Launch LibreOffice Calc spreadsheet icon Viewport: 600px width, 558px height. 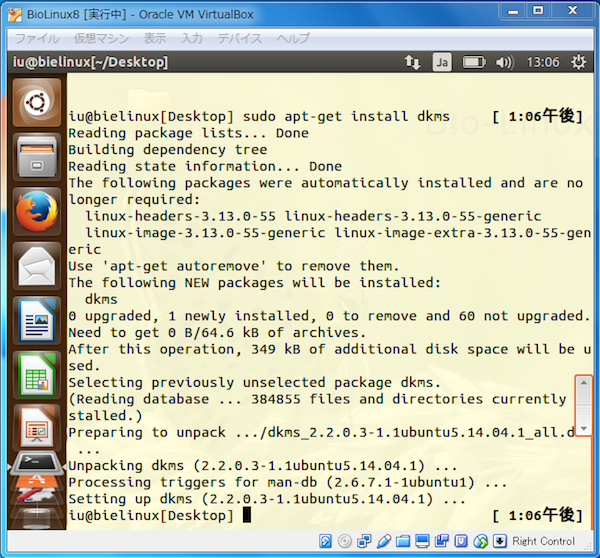37,375
